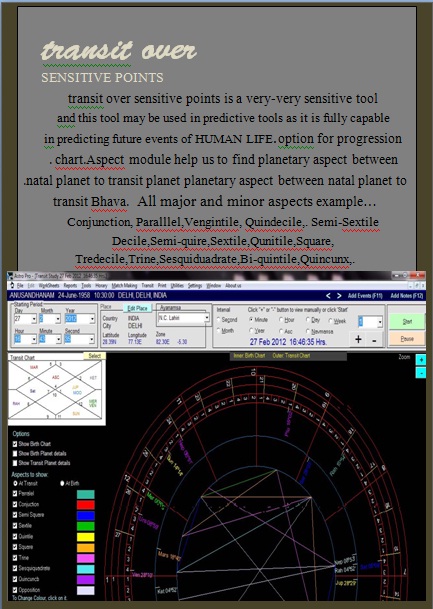The width and height of the screenshot is (433, 609).
Task: Open the Horary menu
Action: pos(101,285)
